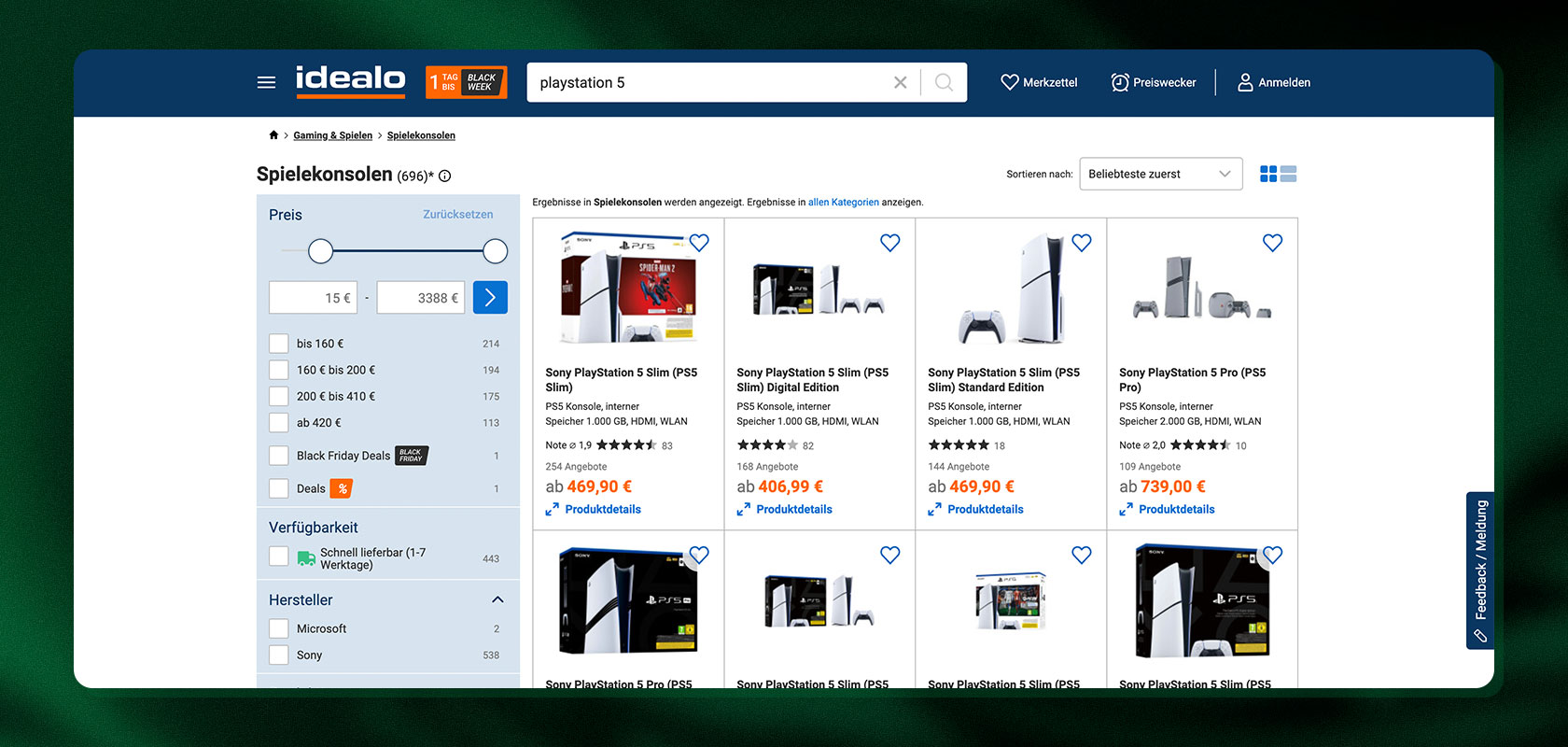Click PlayStation 5 Pro grey console image
This screenshot has width=1568, height=747.
tap(1202, 288)
